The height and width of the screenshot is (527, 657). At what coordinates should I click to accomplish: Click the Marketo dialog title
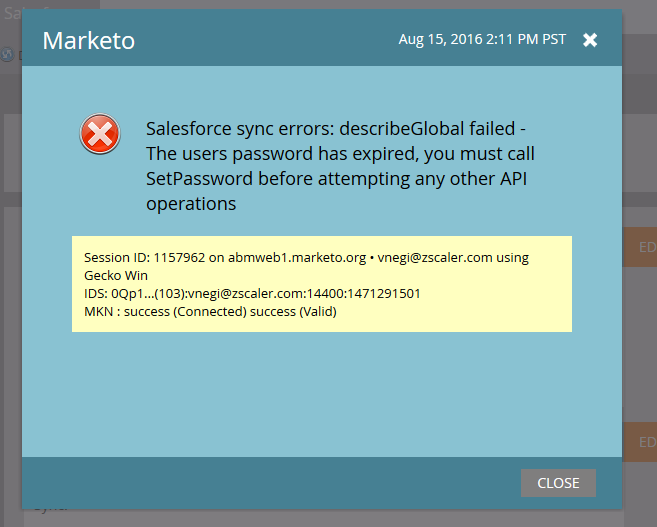88,41
